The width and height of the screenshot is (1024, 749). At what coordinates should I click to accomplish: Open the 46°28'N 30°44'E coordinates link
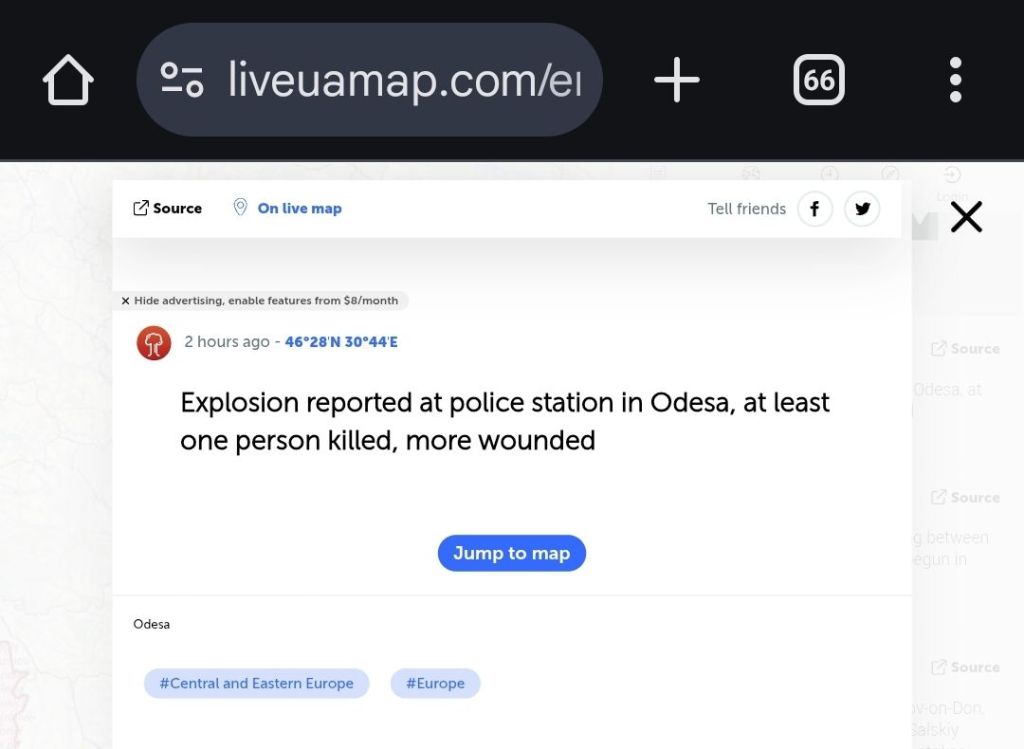[341, 342]
